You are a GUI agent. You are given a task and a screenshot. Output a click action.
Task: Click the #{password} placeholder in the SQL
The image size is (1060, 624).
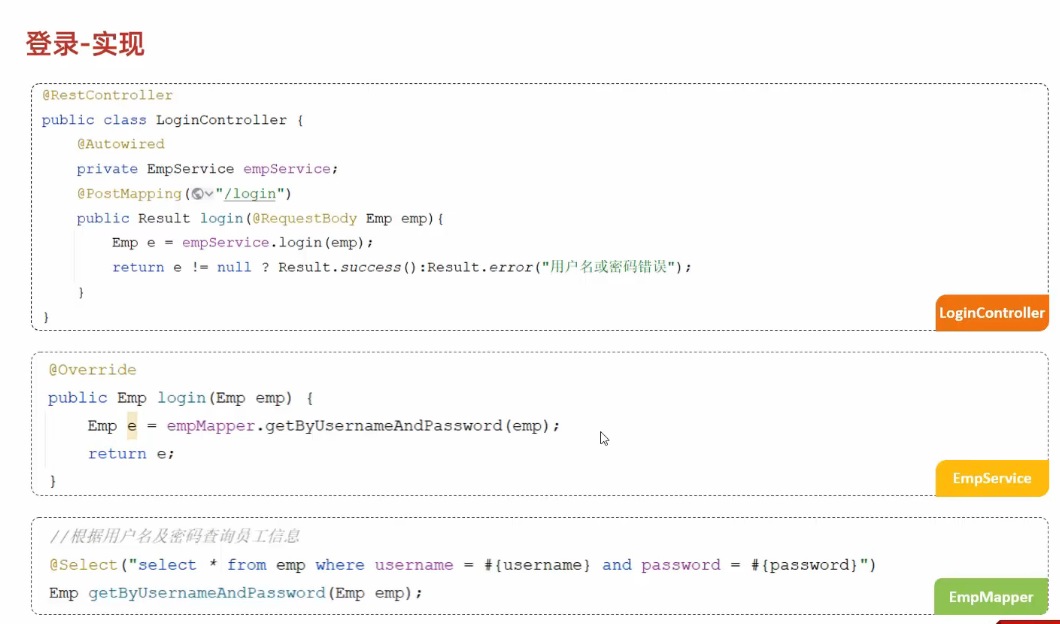click(x=803, y=565)
